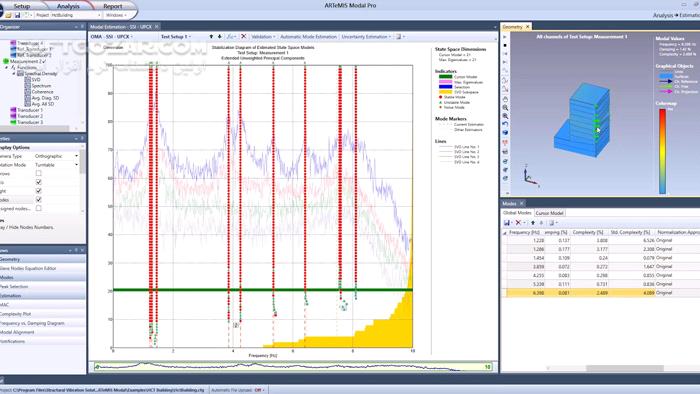Image resolution: width=700 pixels, height=394 pixels.
Task: Select the Spectrum tree item
Action: (41, 86)
